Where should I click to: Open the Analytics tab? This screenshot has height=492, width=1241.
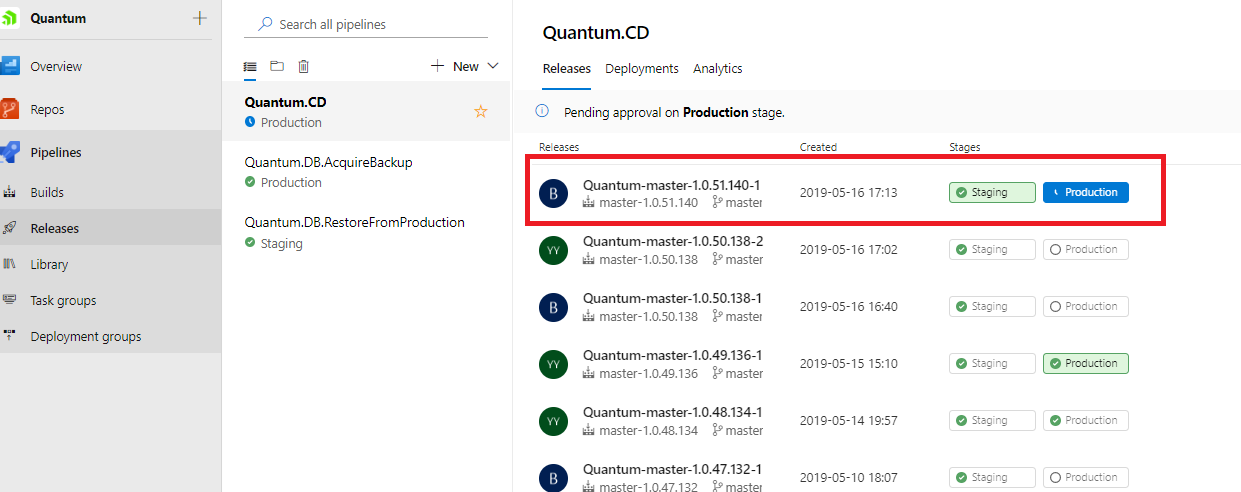(x=717, y=68)
